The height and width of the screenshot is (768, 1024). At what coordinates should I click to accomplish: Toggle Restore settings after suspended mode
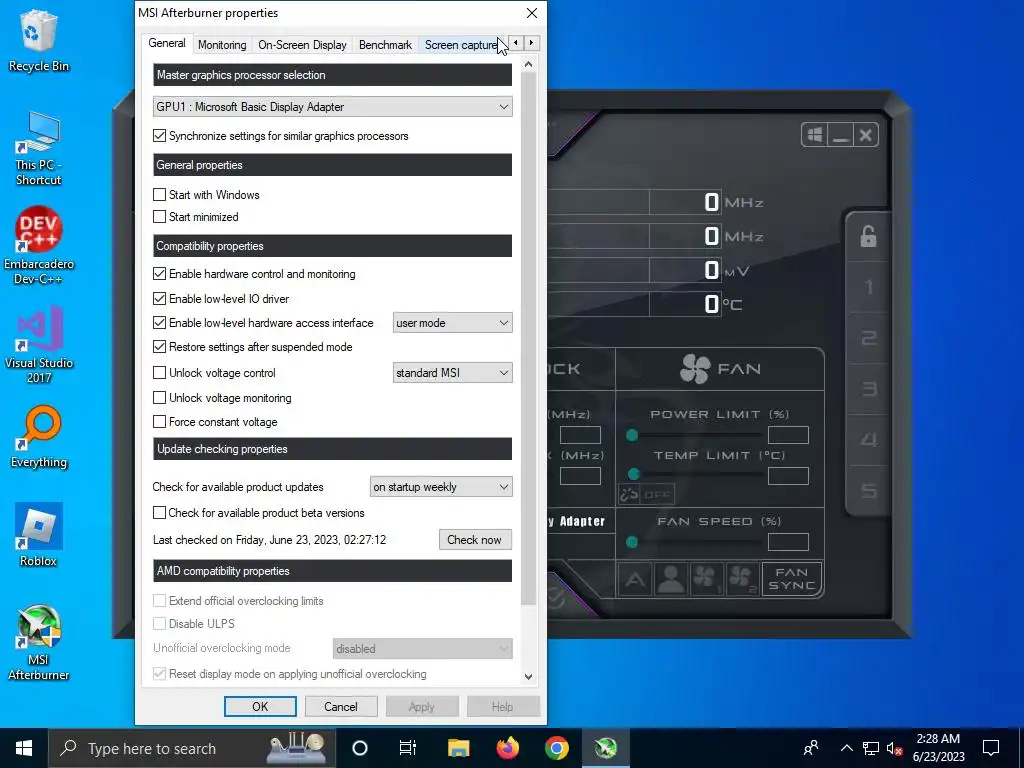point(159,347)
